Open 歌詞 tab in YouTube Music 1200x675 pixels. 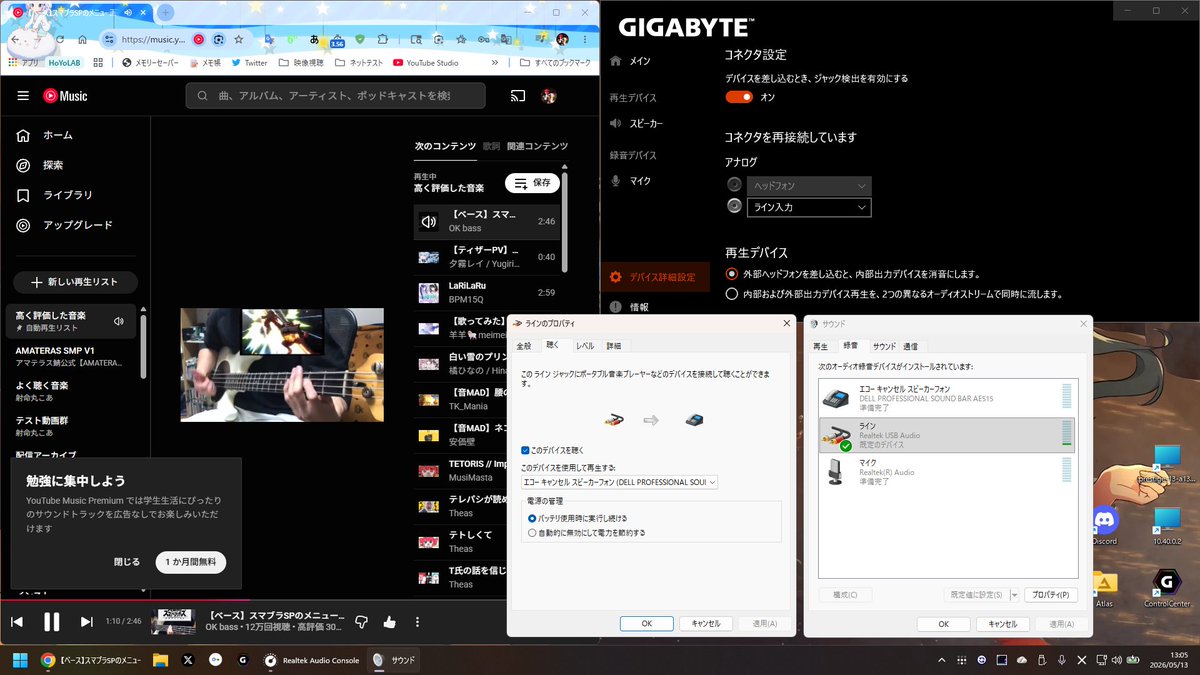(x=491, y=146)
